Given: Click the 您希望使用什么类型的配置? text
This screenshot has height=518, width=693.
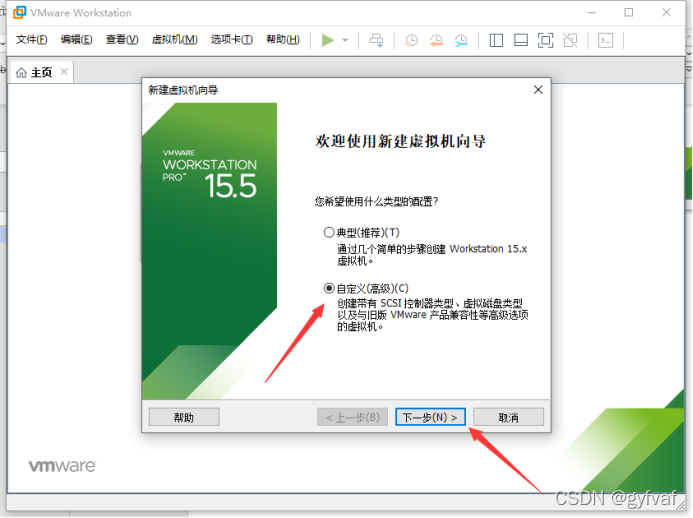Looking at the screenshot, I should click(x=376, y=202).
